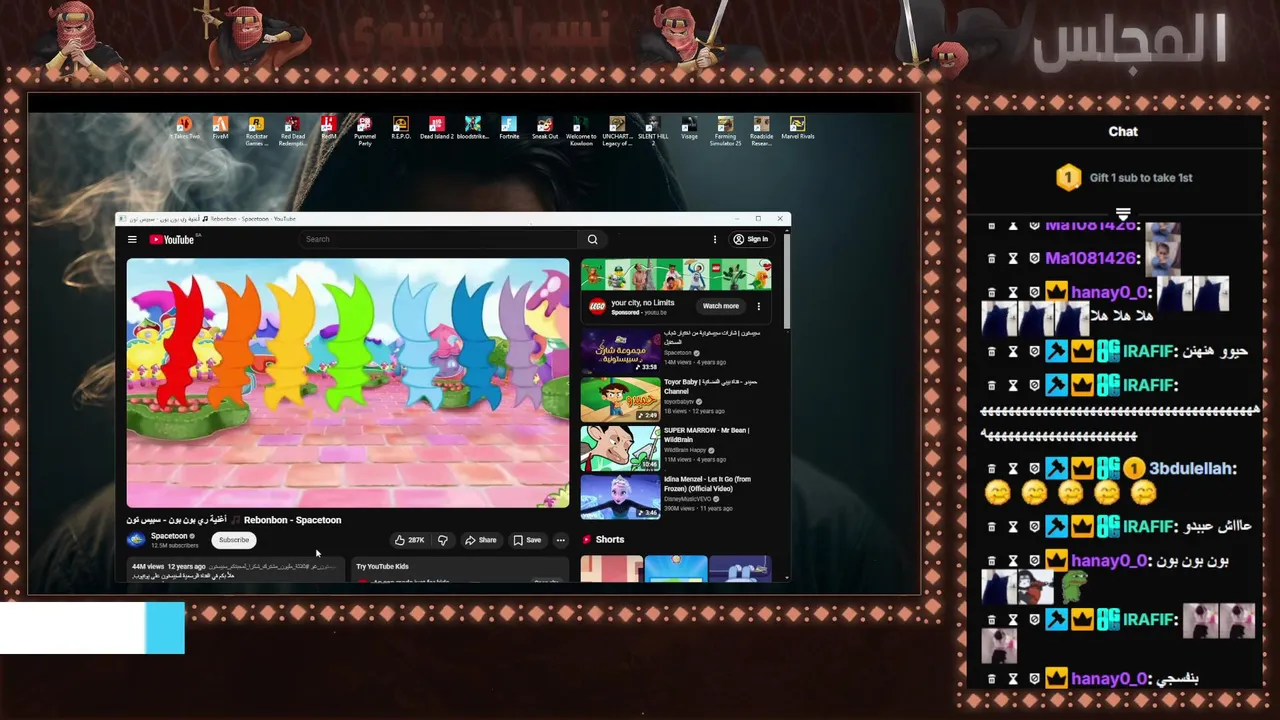1280x720 pixels.
Task: Play Idina Menzel Let It Go thumbnail
Action: (620, 497)
